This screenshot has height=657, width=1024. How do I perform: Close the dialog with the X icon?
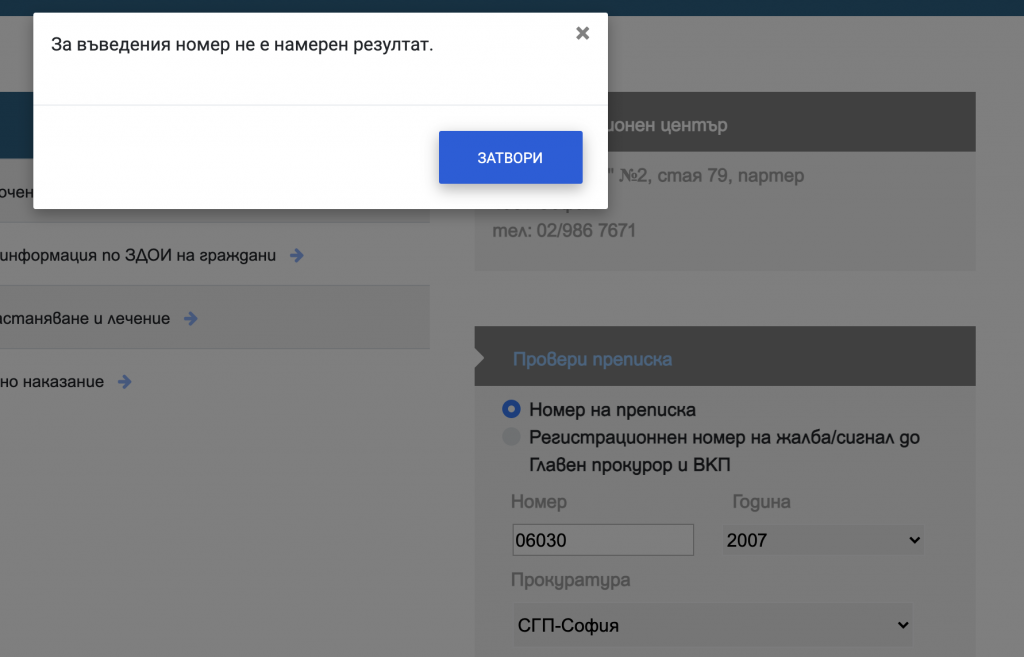(x=582, y=34)
